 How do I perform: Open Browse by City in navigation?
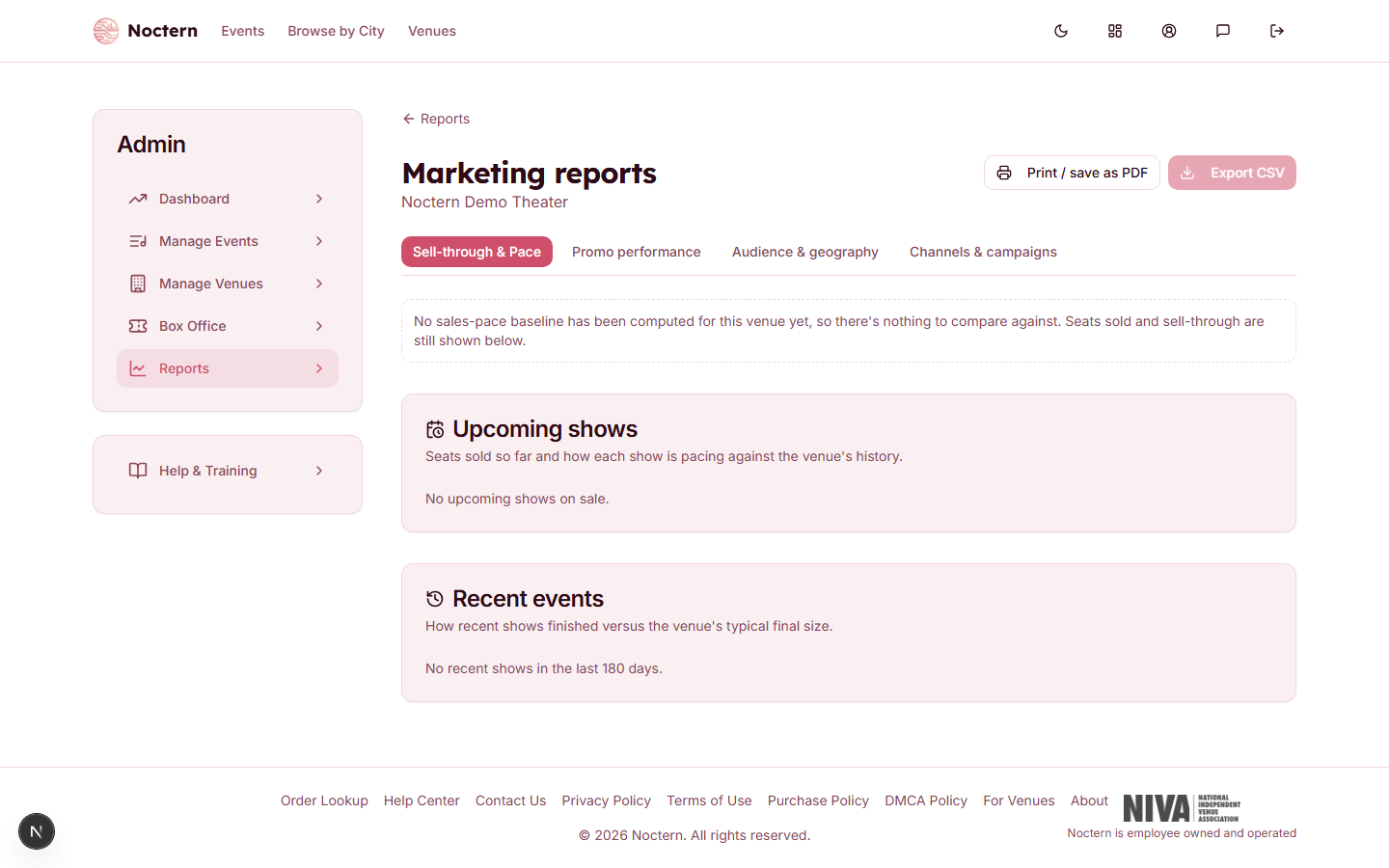336,31
